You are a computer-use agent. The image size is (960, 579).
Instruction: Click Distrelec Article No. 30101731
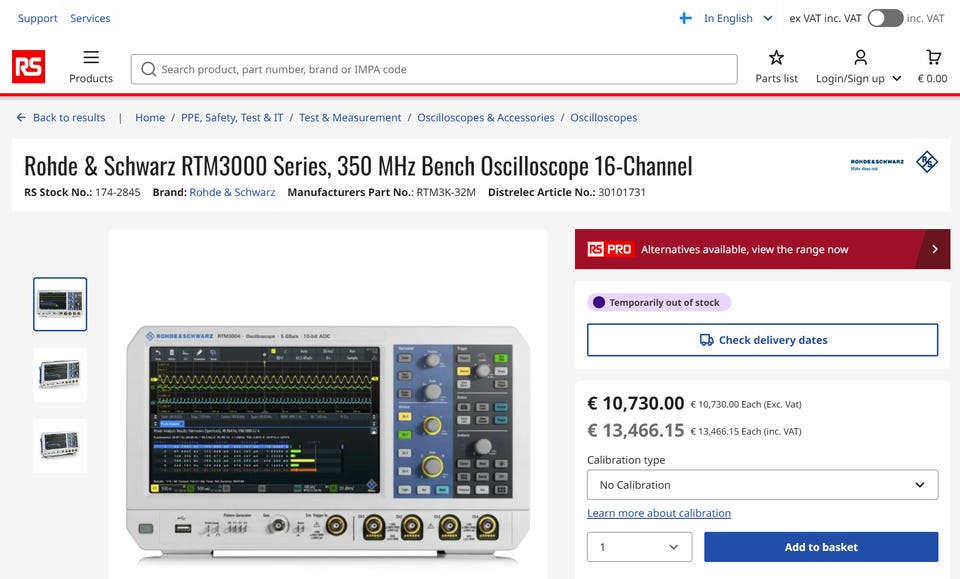(566, 192)
